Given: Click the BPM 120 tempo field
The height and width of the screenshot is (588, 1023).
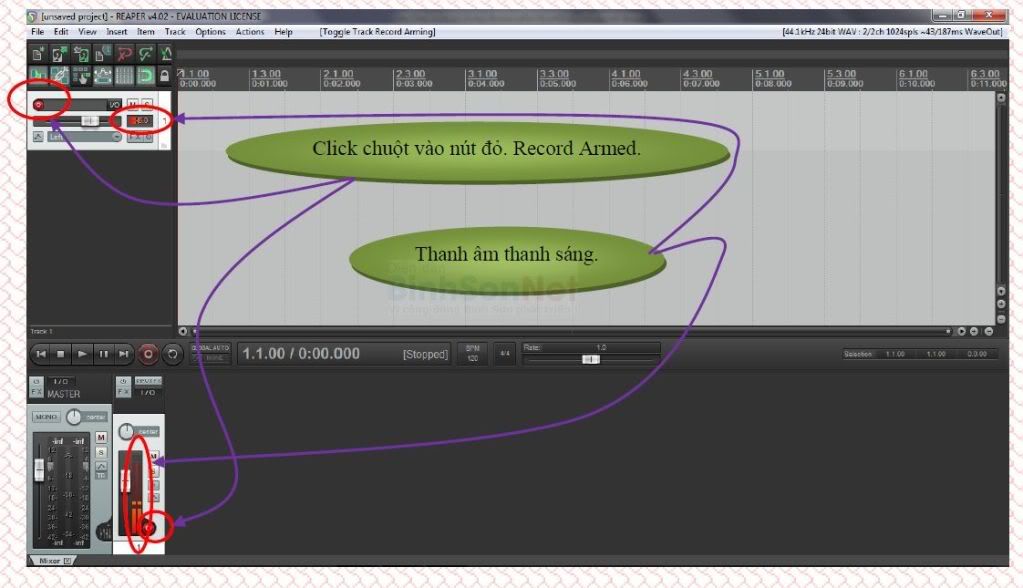Looking at the screenshot, I should pos(473,353).
